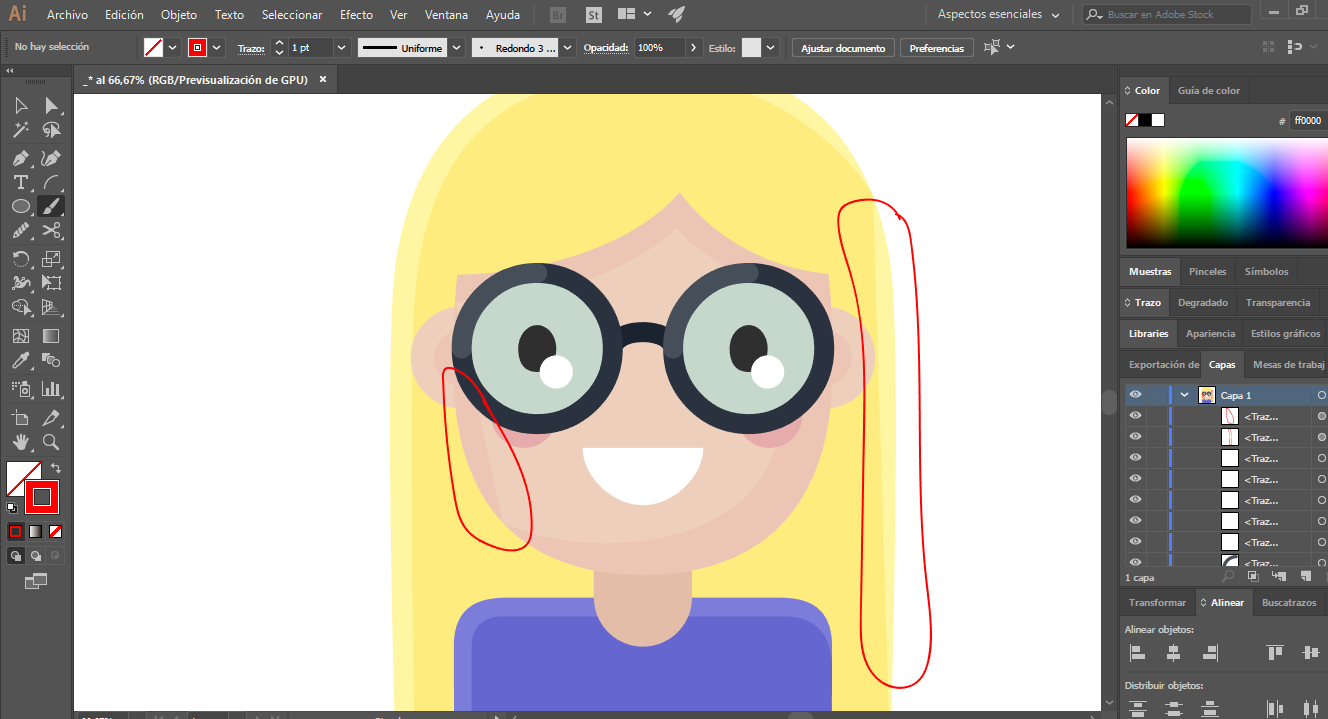Click the Preferencias button

(x=936, y=48)
